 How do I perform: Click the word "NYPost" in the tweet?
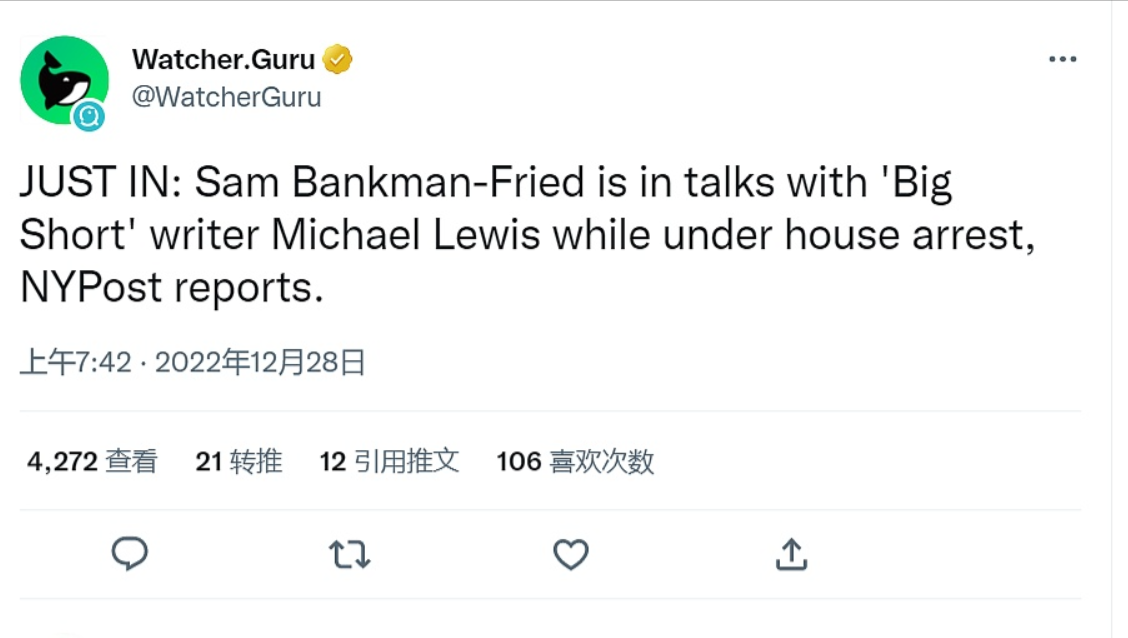[90, 287]
